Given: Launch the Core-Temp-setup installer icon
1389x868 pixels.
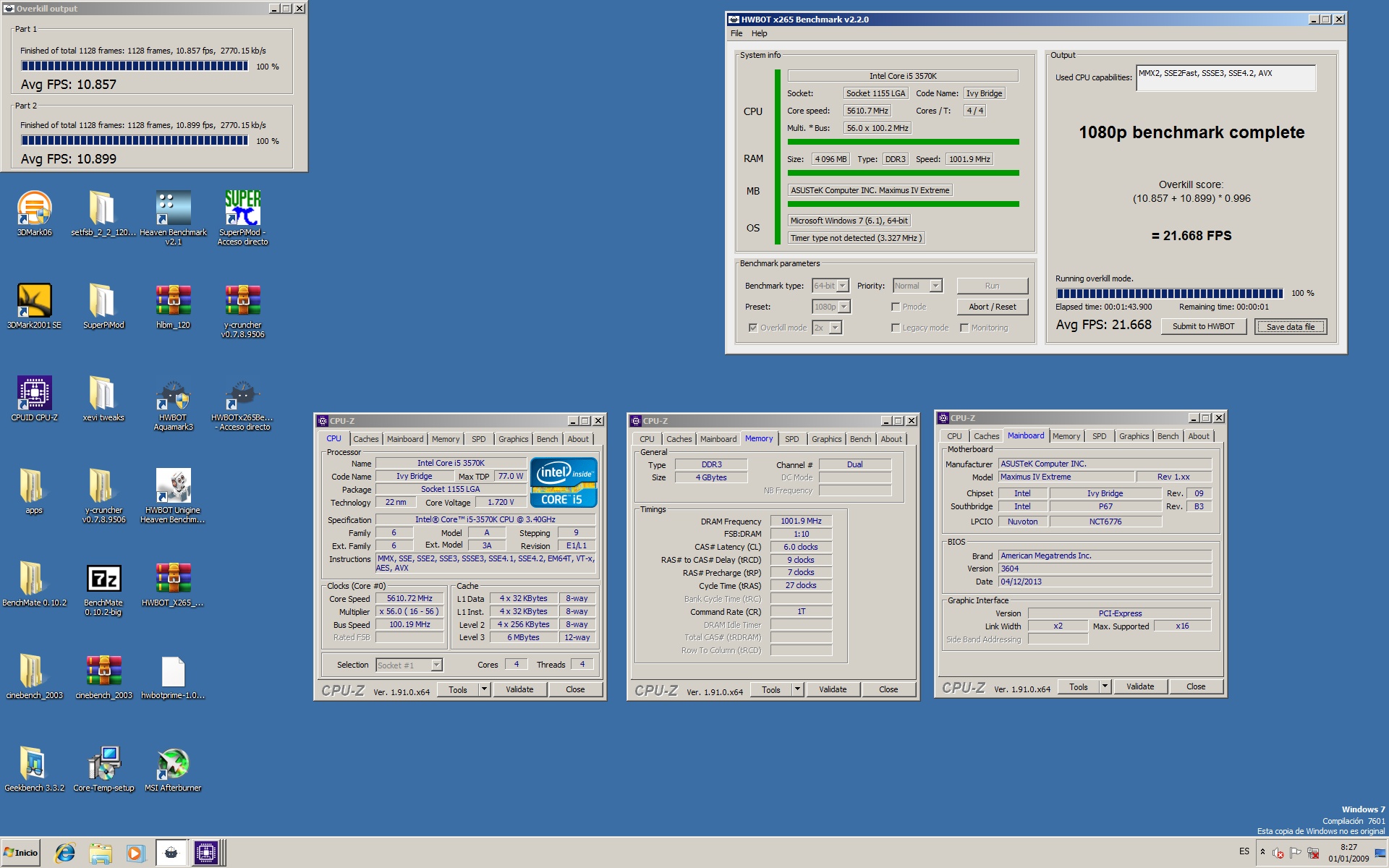Looking at the screenshot, I should coord(103,764).
